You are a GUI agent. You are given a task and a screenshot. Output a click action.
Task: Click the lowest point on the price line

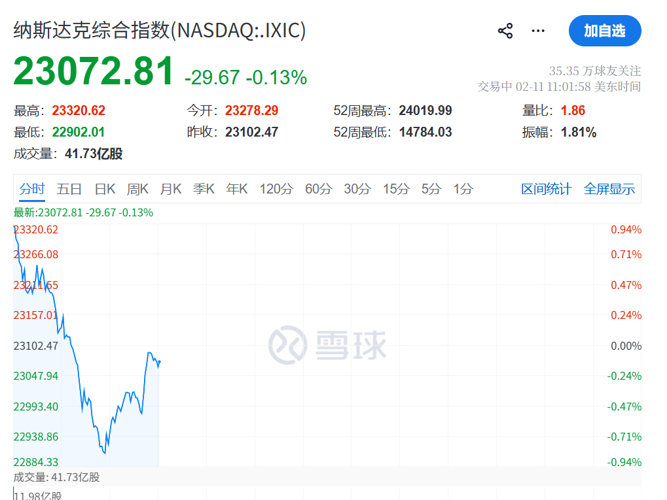click(104, 452)
